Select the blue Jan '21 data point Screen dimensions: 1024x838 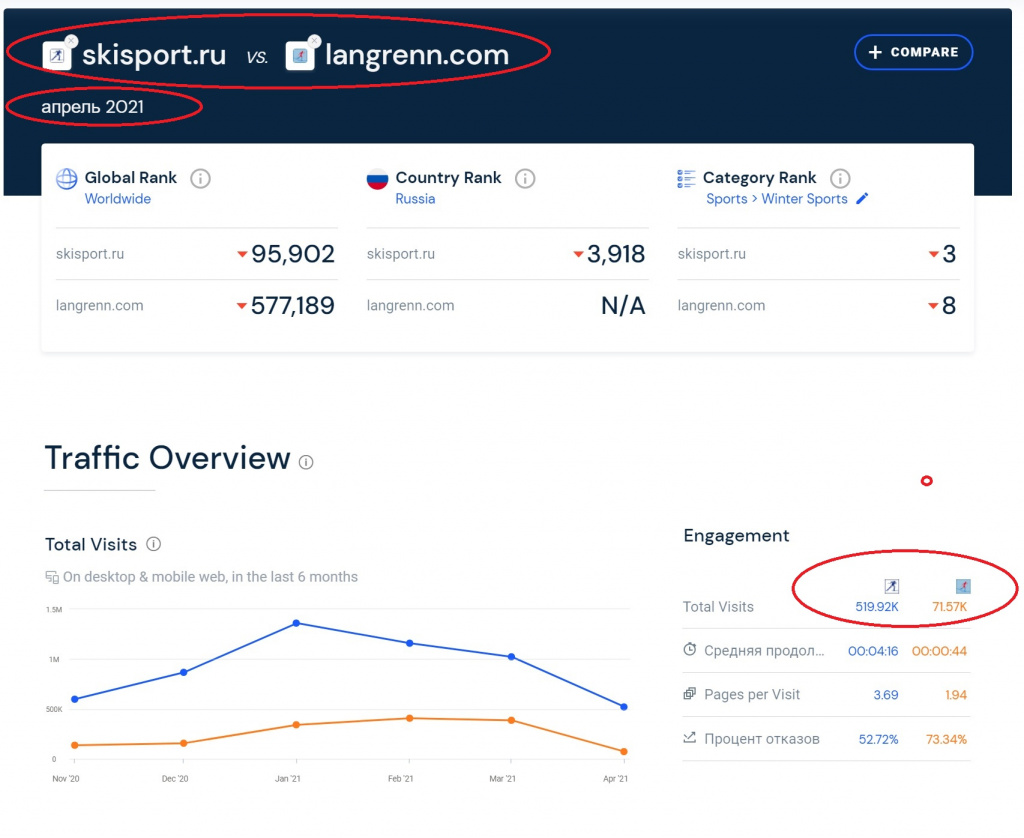pyautogui.click(x=296, y=623)
